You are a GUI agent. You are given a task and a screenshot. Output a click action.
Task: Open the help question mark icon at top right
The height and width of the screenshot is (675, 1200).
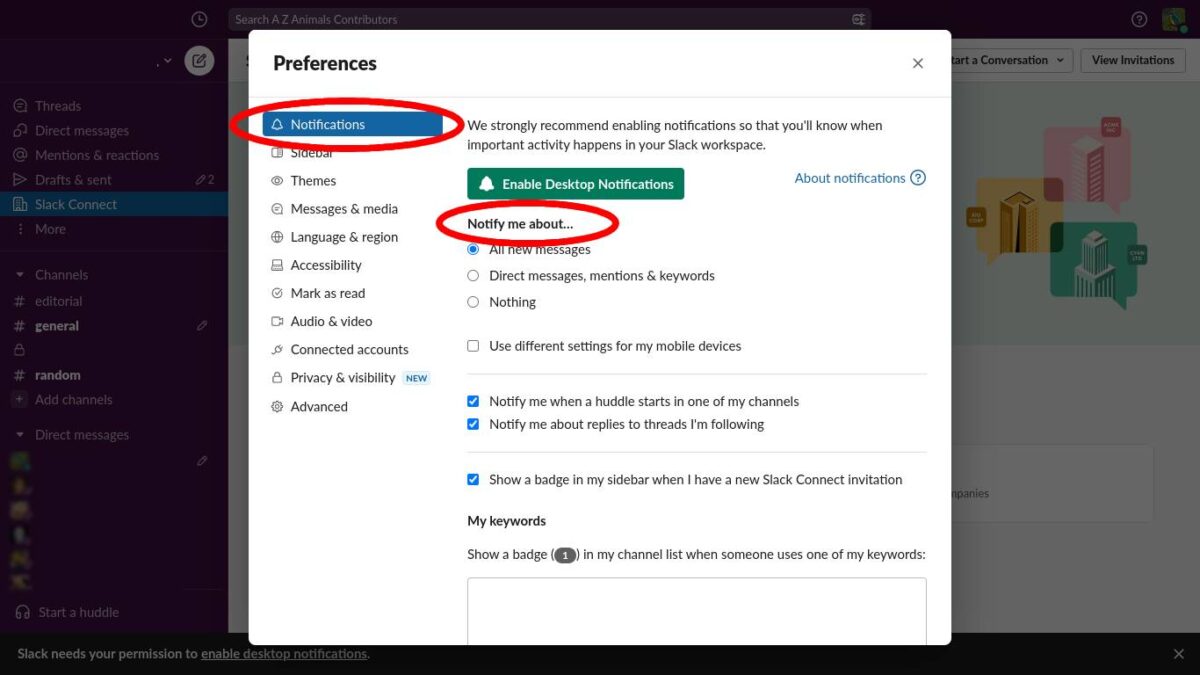point(1139,19)
